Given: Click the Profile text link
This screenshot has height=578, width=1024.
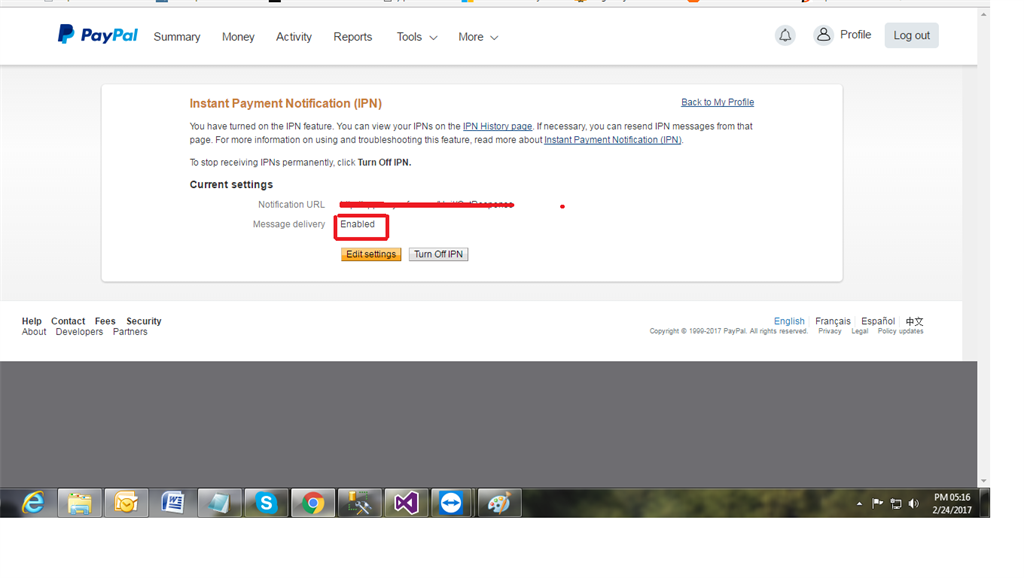Looking at the screenshot, I should click(x=856, y=35).
